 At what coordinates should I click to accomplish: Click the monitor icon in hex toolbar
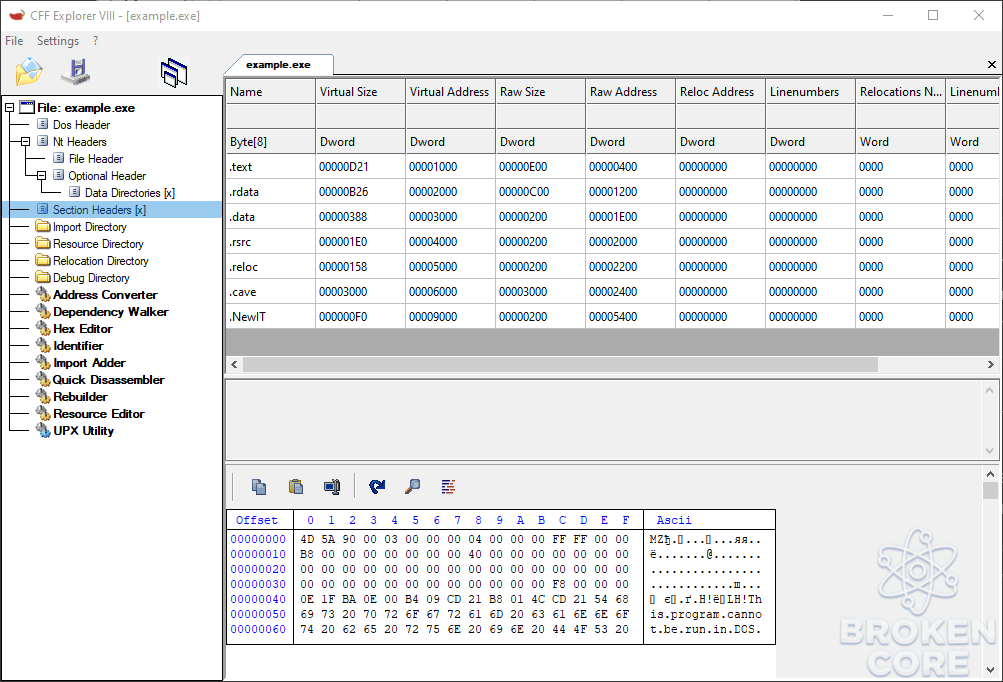pos(332,487)
